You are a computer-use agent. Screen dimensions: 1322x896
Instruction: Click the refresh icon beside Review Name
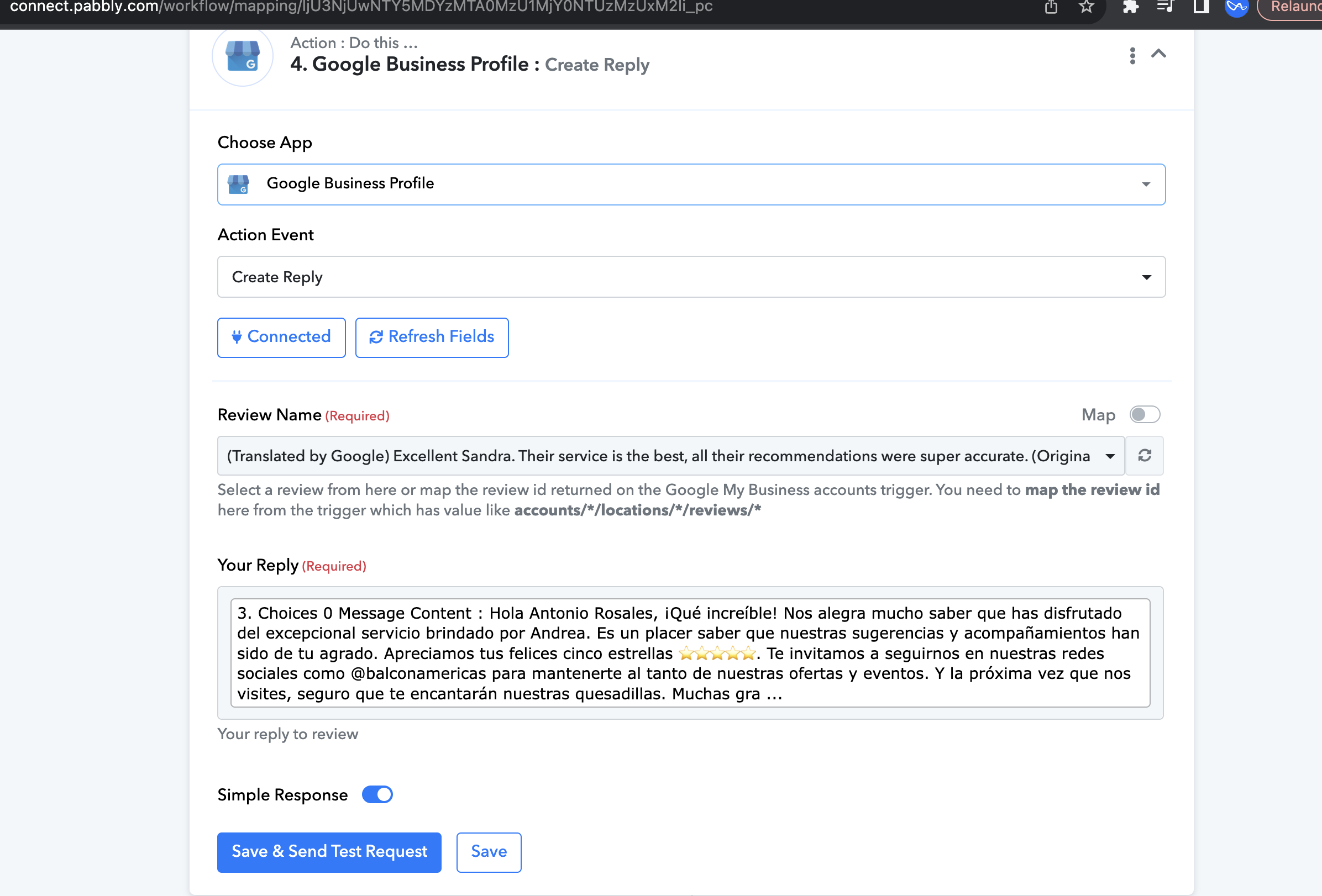(1145, 456)
